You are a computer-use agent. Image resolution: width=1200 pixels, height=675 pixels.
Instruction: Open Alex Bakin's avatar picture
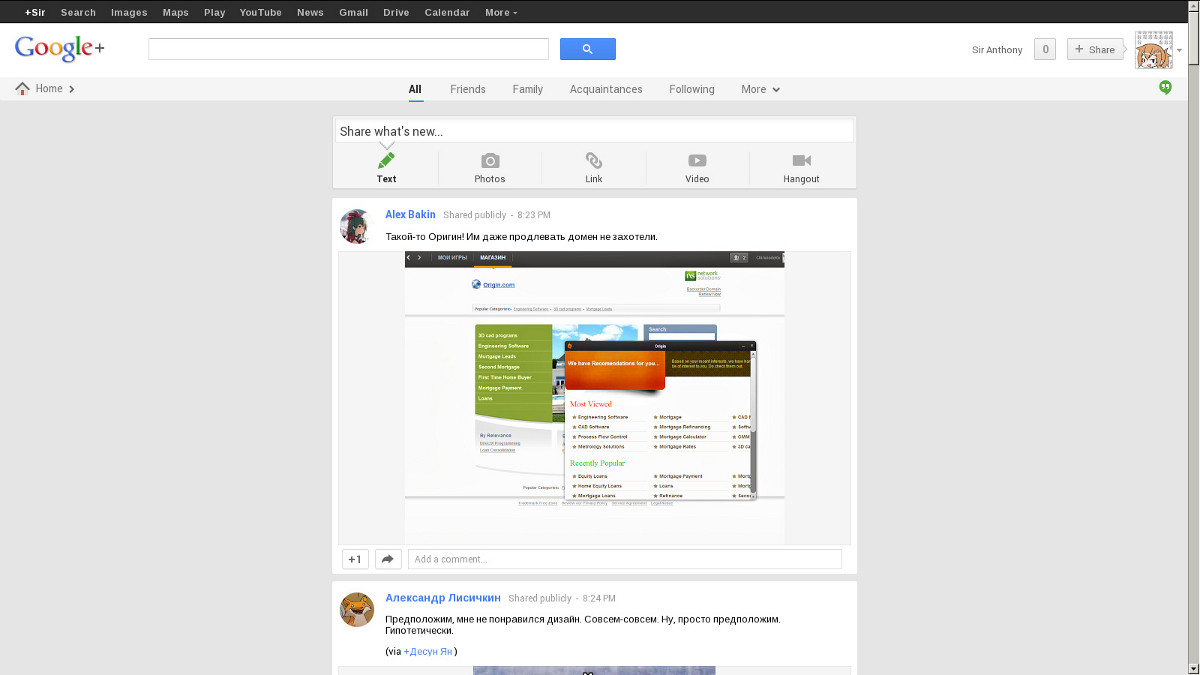point(357,226)
